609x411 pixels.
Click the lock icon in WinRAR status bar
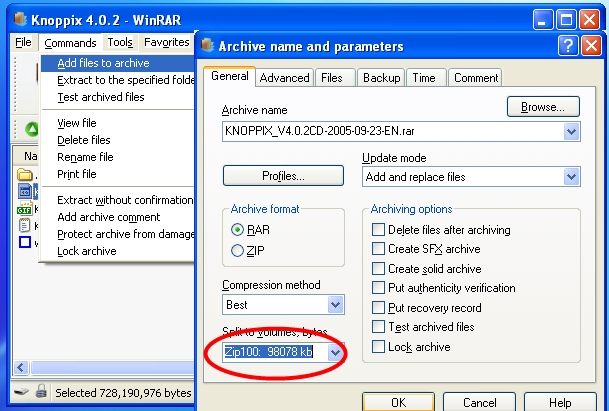(41, 391)
